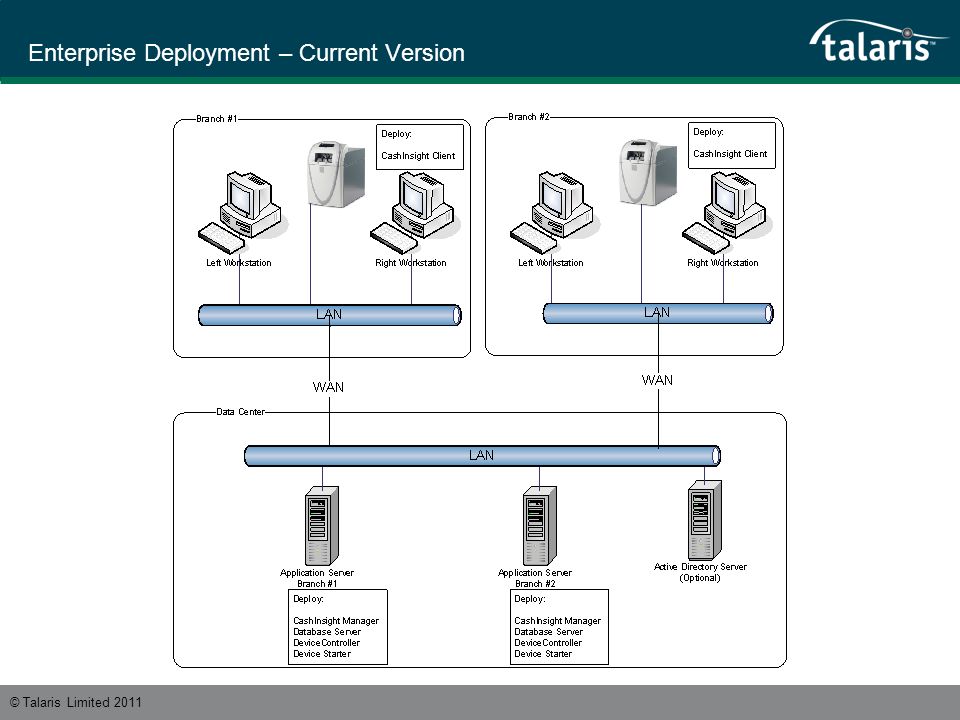Click 'Right Workstation' label in Branch #1
Viewport: 960px width, 720px height.
411,263
